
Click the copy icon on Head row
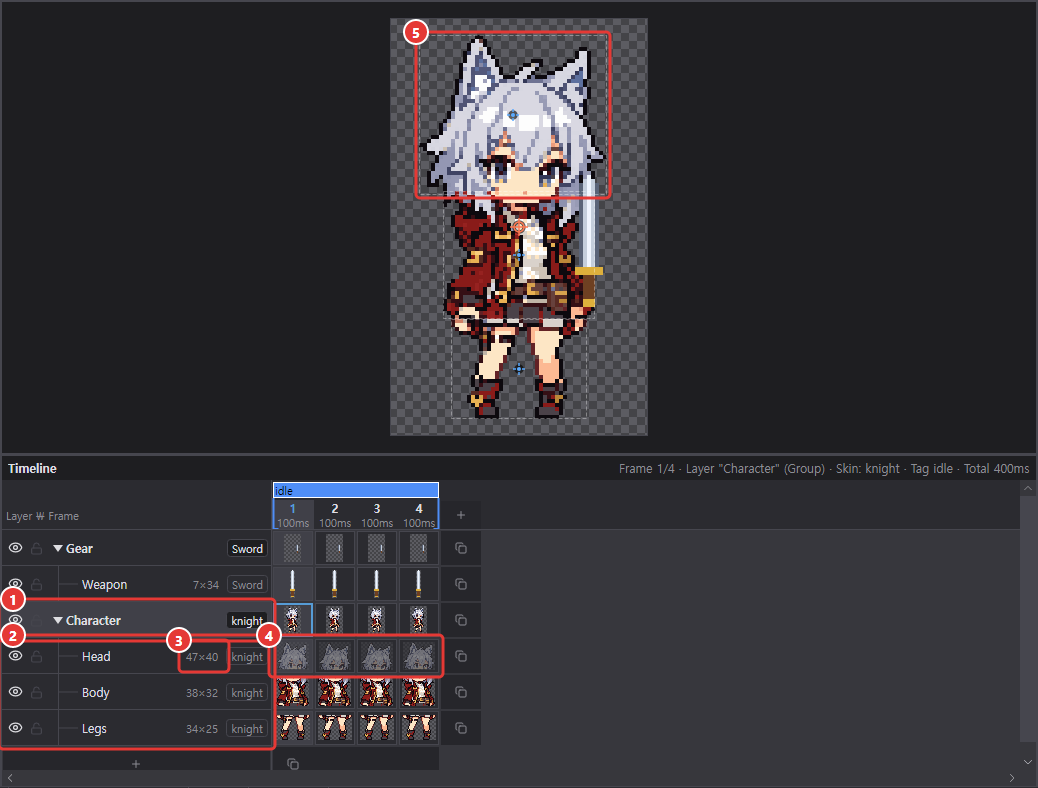(x=461, y=656)
